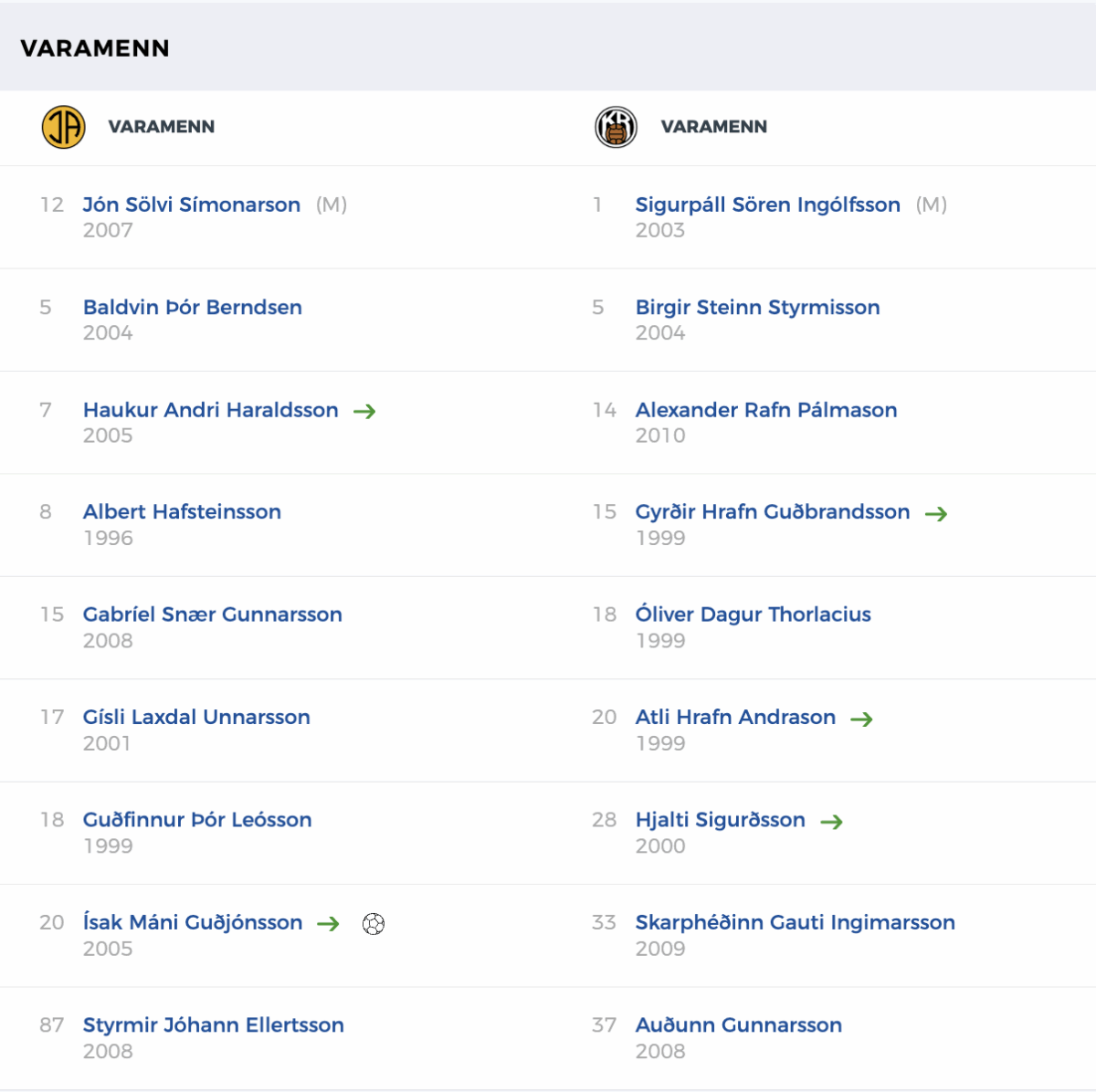This screenshot has height=1092, width=1096.
Task: Click green arrow next to Gyrðir Hrafn Guðbrandsson
Action: pos(935,514)
